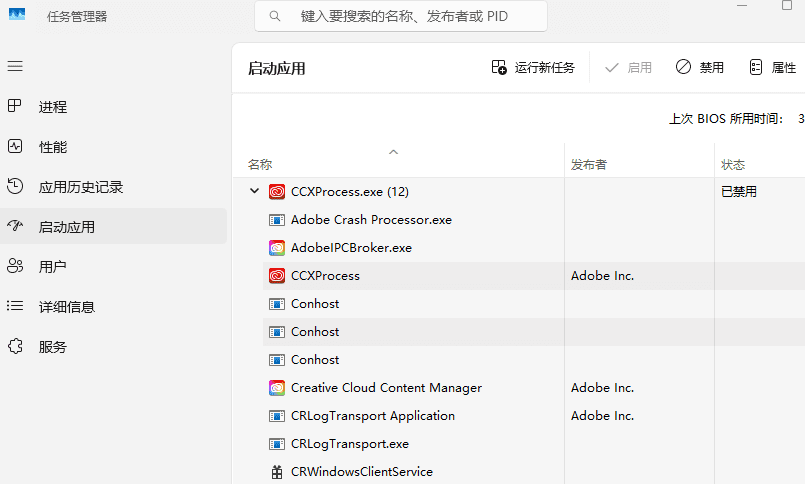
Task: Click the run-new-task window icon
Action: tap(499, 67)
